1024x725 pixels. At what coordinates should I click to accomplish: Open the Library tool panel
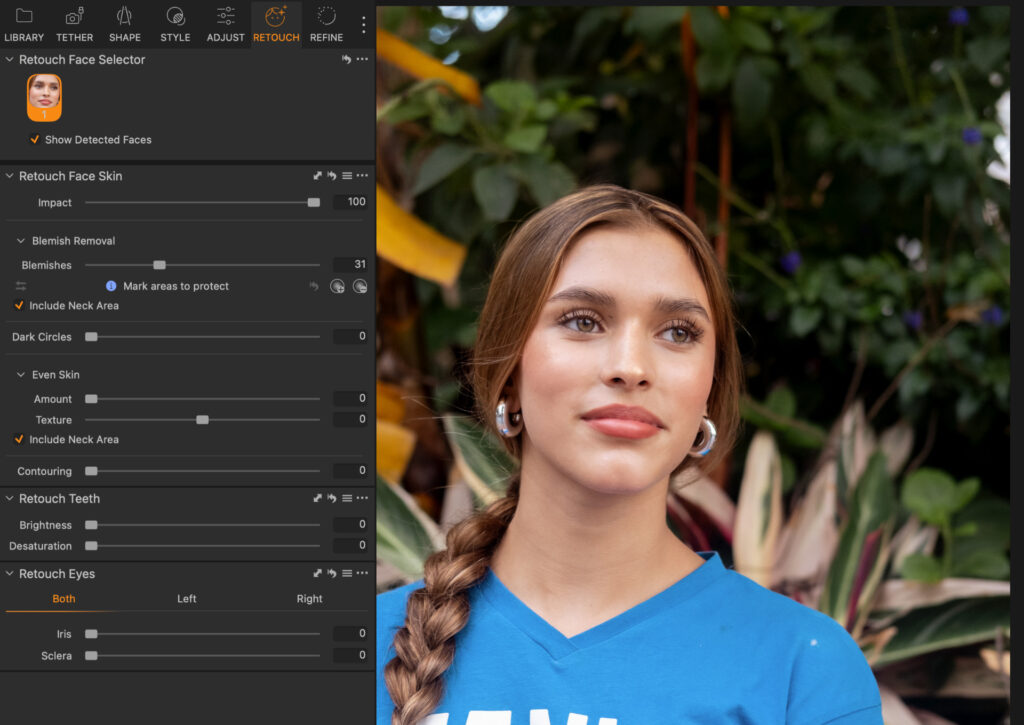23,24
